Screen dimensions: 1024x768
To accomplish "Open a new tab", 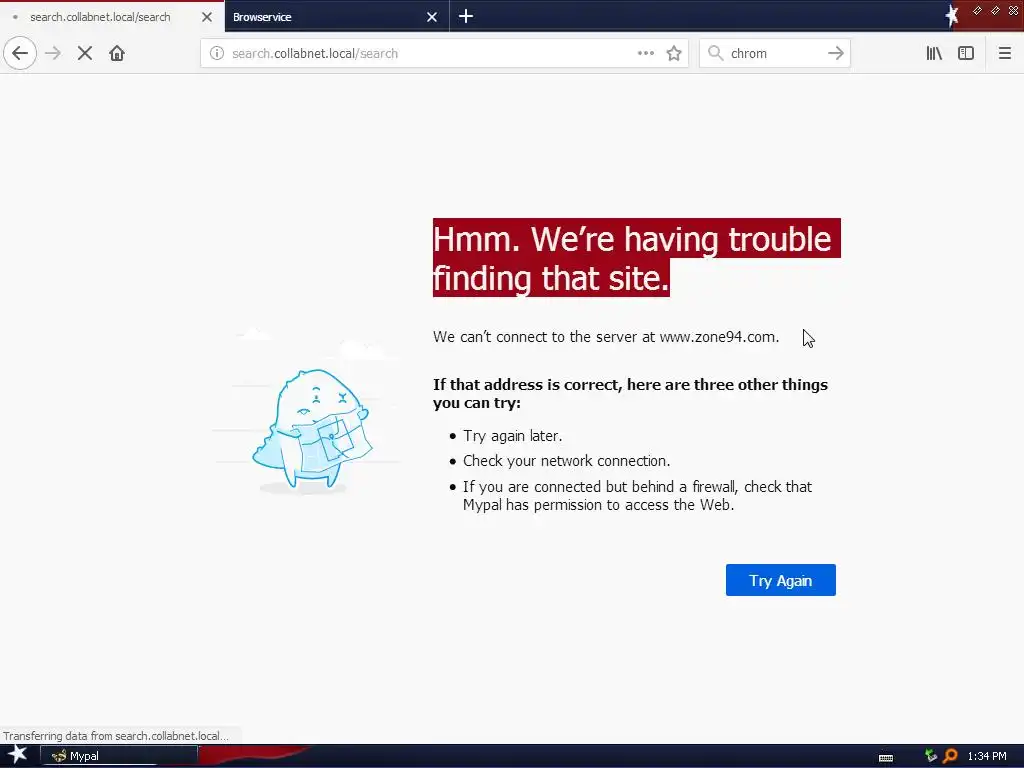I will coord(466,16).
